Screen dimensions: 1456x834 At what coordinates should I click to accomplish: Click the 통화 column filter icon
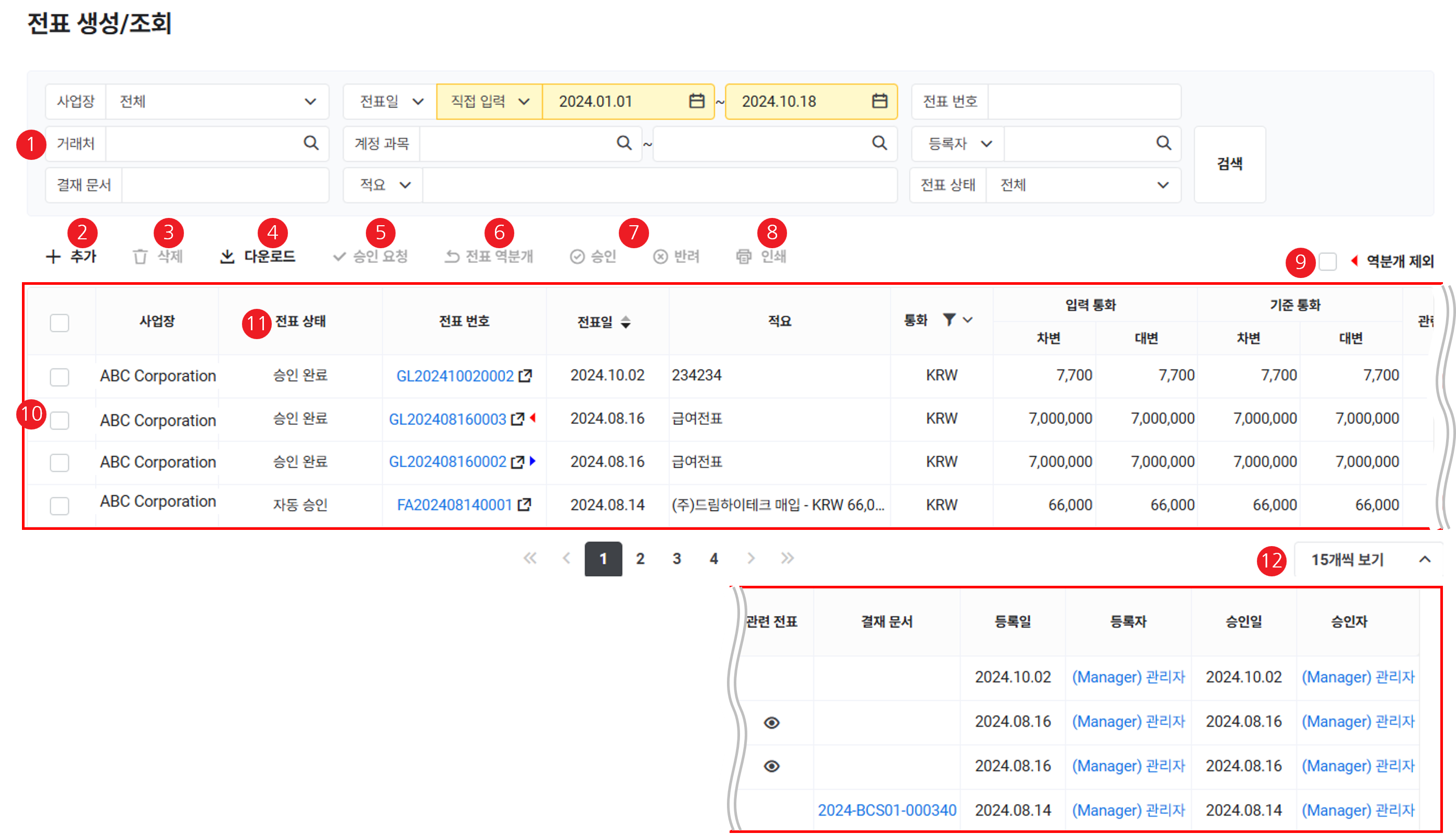point(949,320)
